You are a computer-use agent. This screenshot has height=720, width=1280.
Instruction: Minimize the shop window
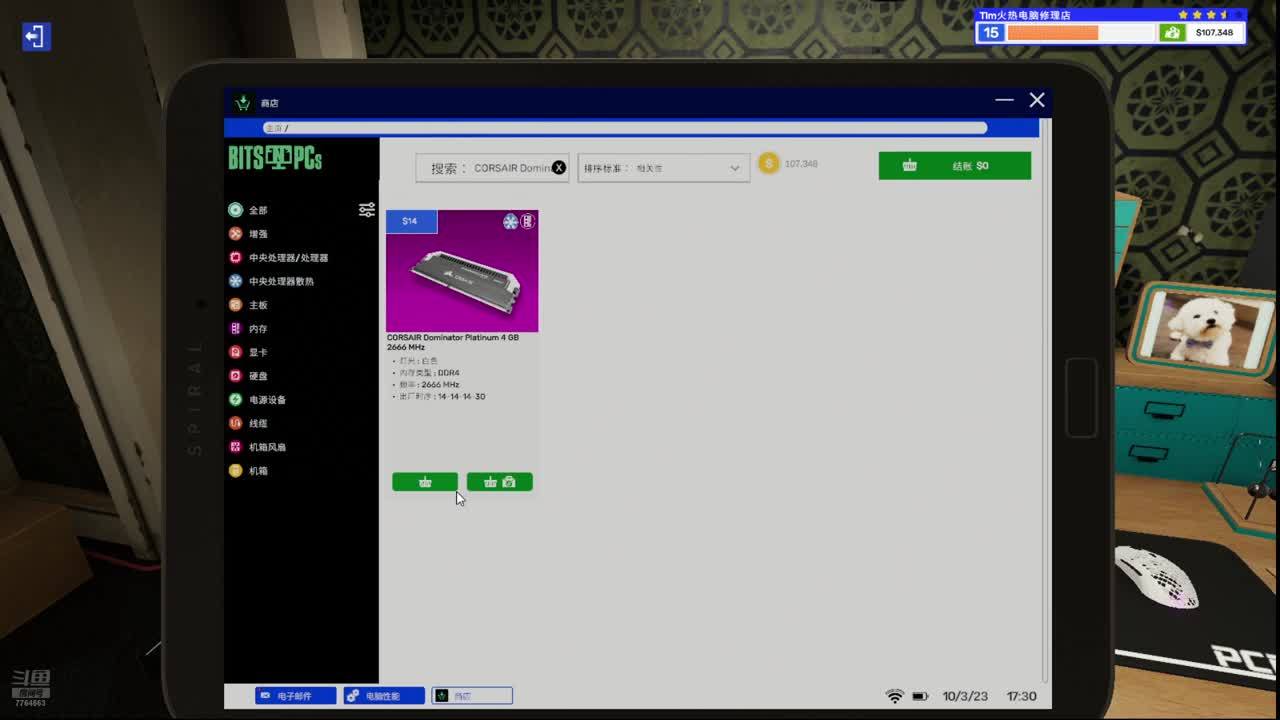coord(1004,100)
